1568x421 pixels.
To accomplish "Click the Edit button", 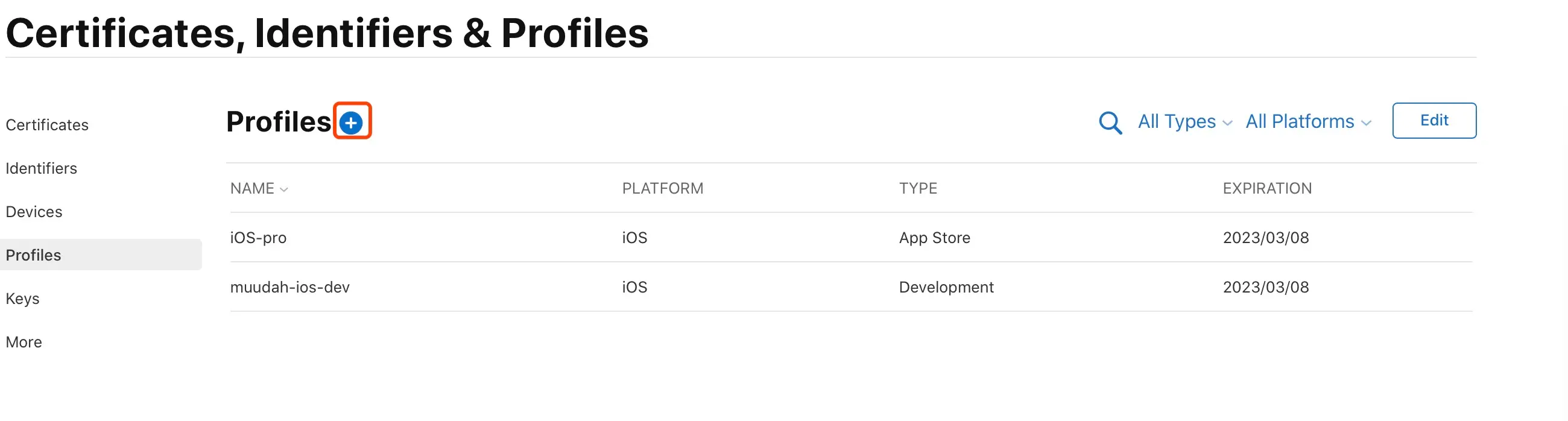I will pos(1434,121).
